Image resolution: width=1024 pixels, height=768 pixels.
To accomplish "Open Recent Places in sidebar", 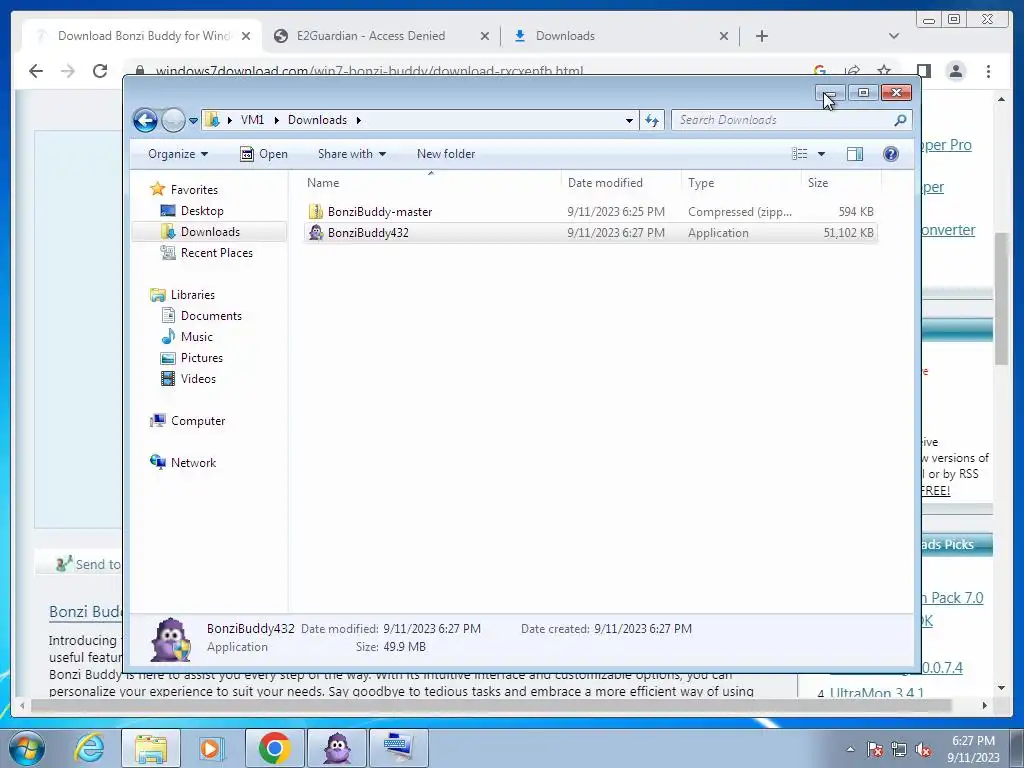I will point(216,253).
